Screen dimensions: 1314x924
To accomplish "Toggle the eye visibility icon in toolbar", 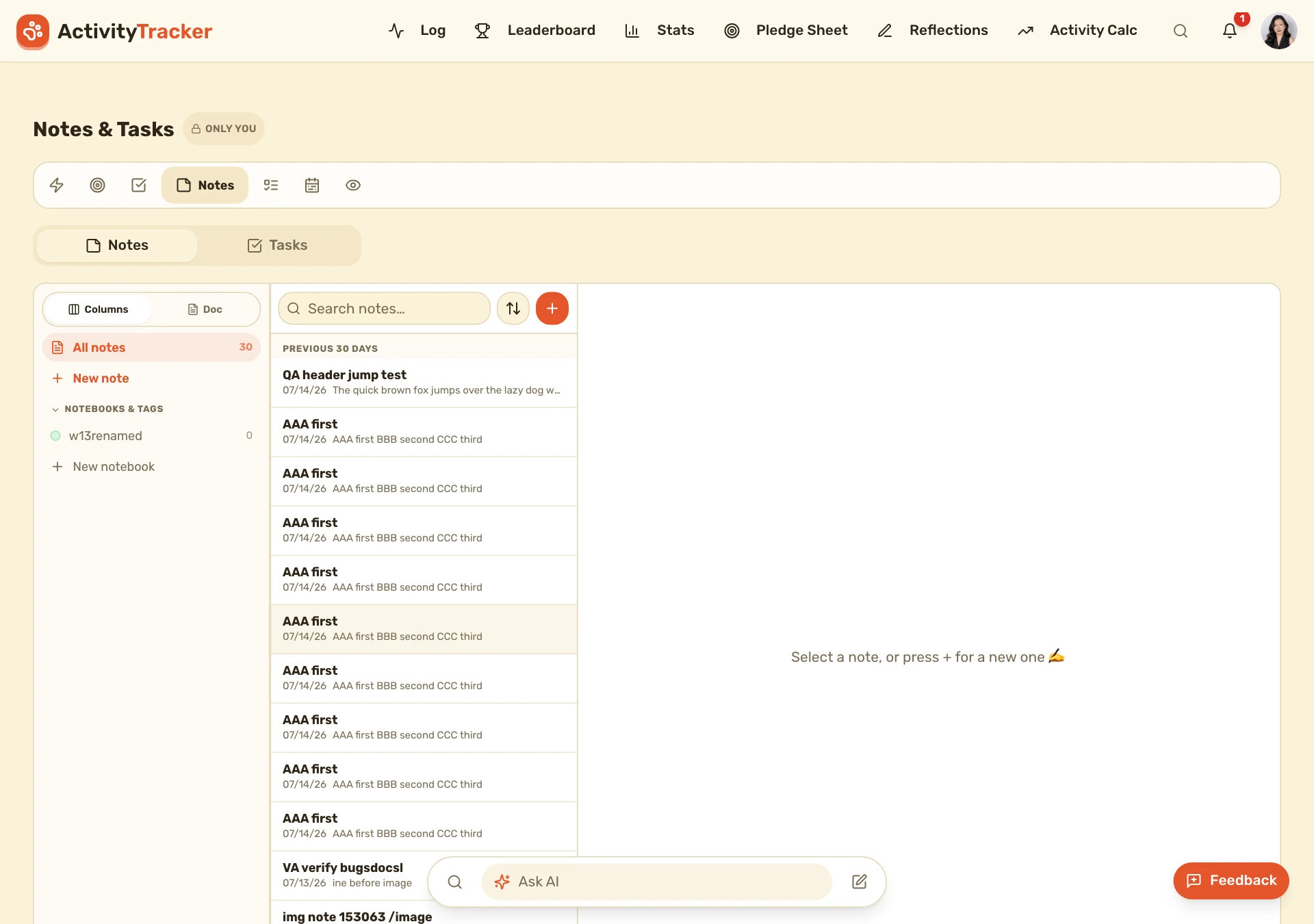I will tap(353, 185).
